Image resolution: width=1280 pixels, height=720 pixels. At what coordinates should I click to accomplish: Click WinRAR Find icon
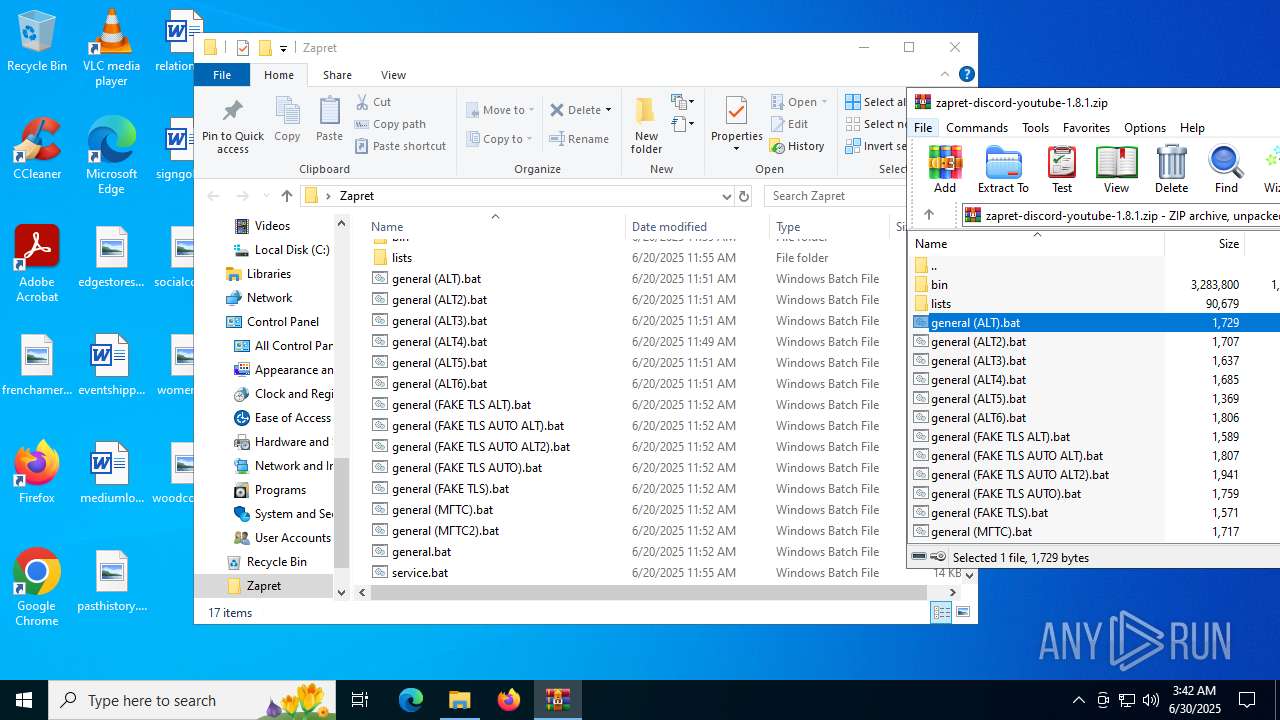[1226, 169]
